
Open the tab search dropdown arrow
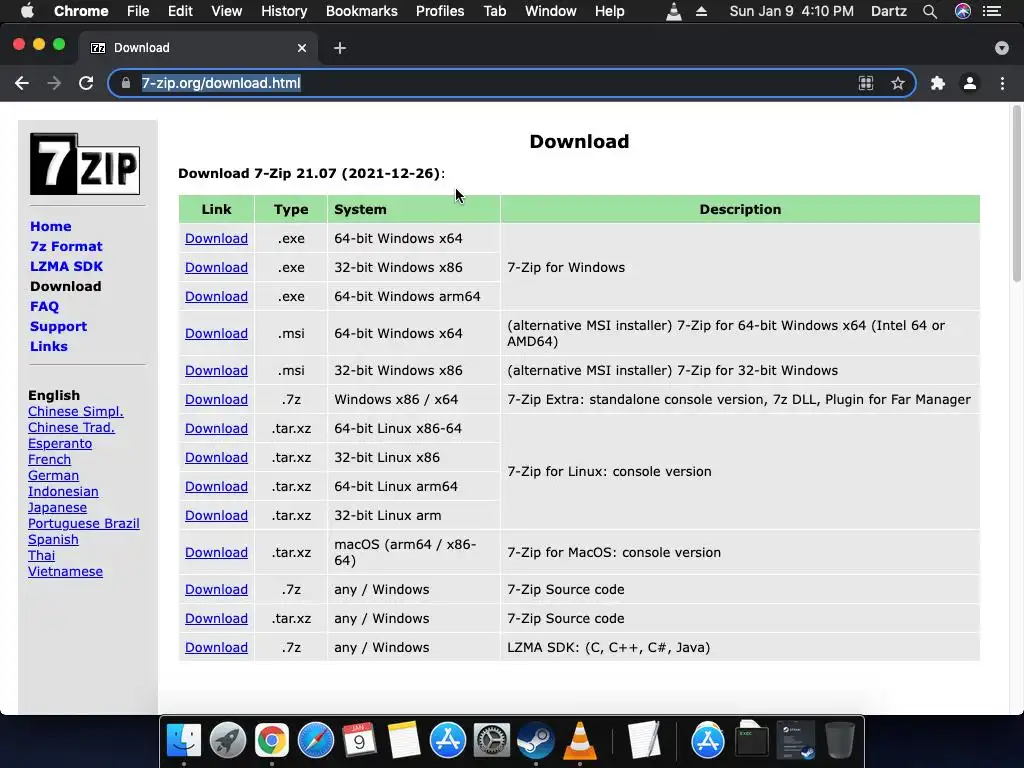tap(1002, 48)
